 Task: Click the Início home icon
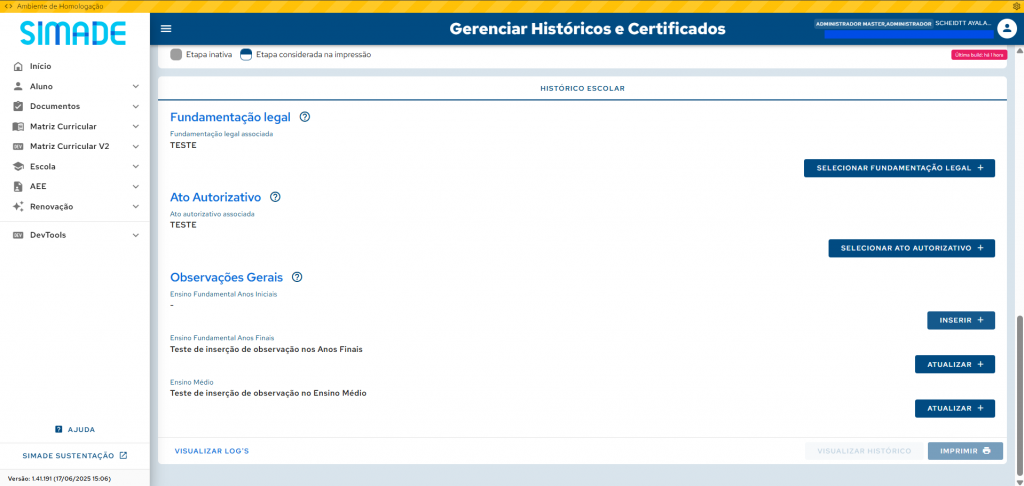point(18,66)
